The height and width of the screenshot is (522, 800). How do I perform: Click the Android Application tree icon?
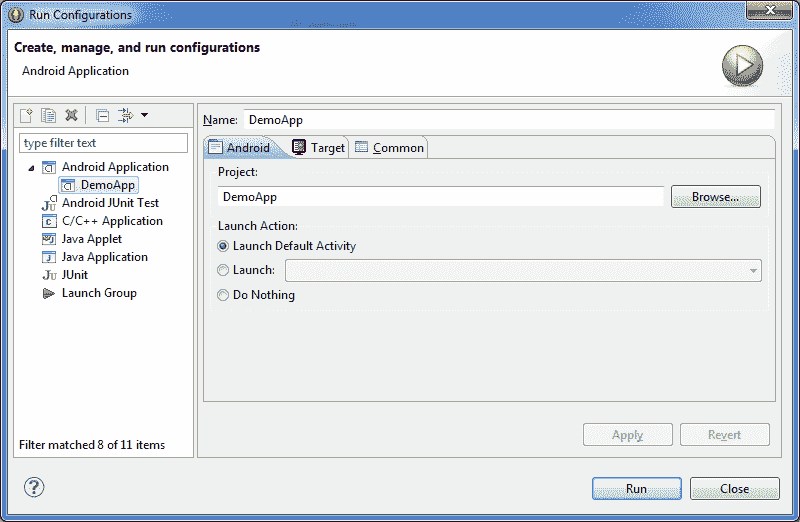(48, 167)
